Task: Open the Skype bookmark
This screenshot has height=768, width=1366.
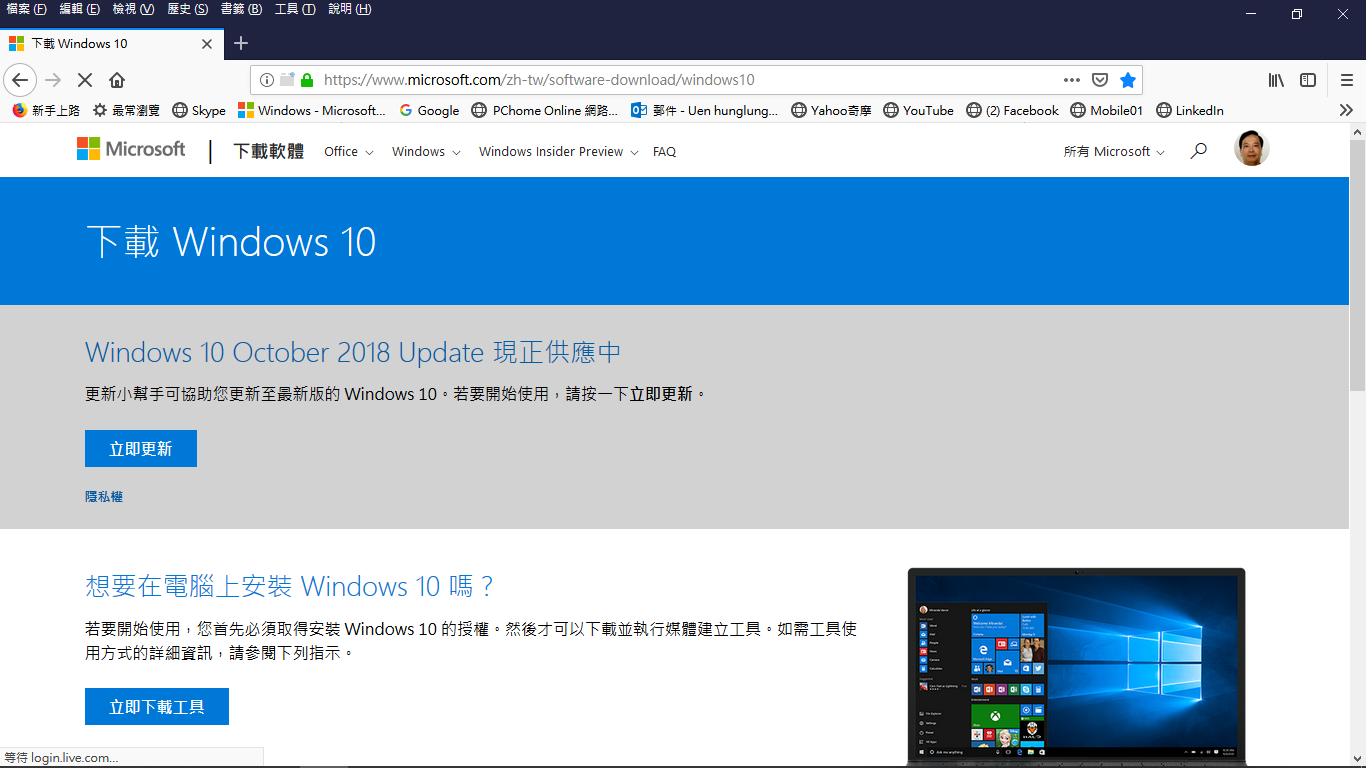Action: [199, 110]
